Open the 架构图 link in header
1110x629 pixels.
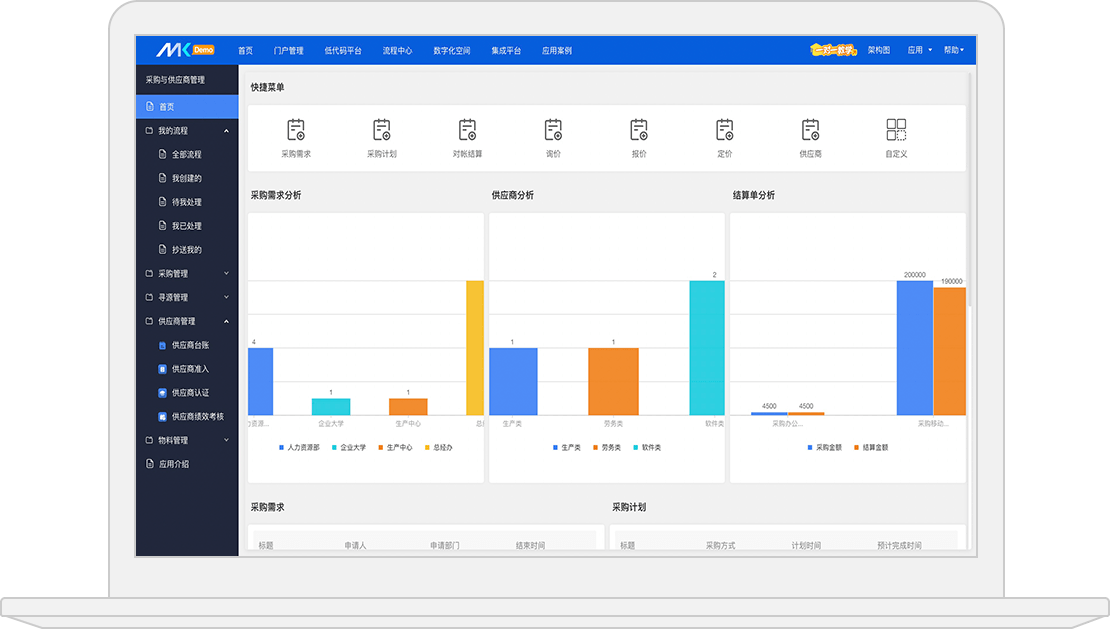878,50
